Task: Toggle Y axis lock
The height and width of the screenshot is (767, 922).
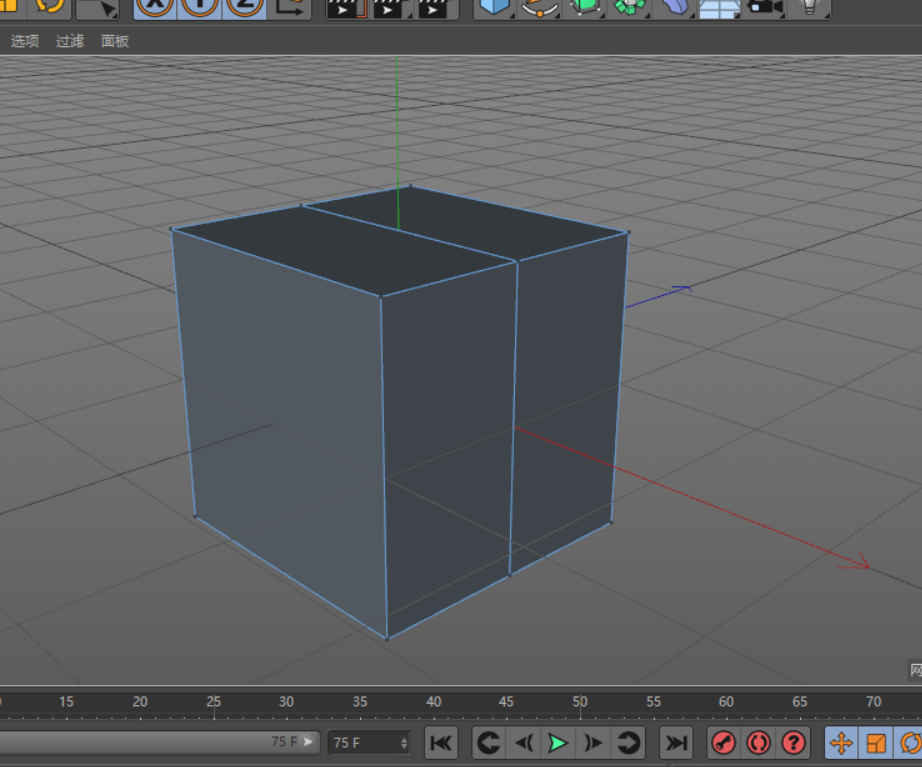Action: pos(199,7)
